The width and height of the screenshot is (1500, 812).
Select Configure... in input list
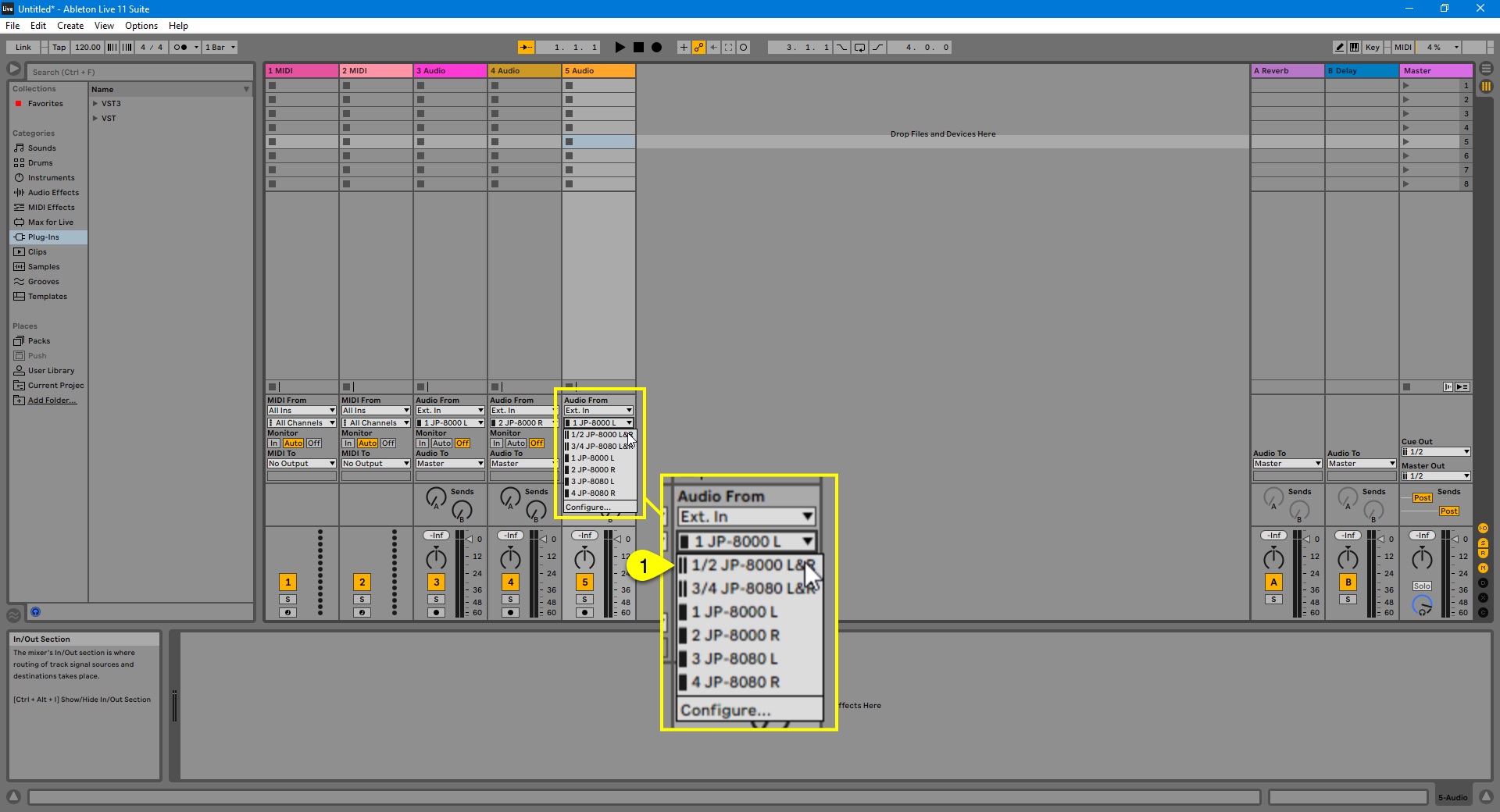[x=600, y=507]
